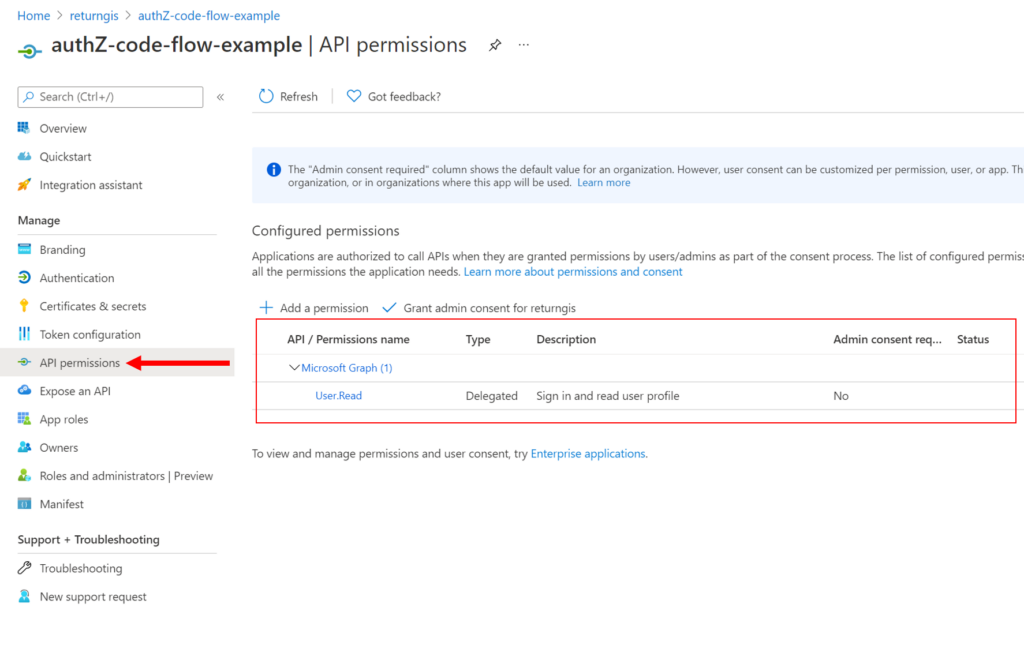Click the magnifier icon in search box
Viewport: 1024px width, 649px height.
28,97
